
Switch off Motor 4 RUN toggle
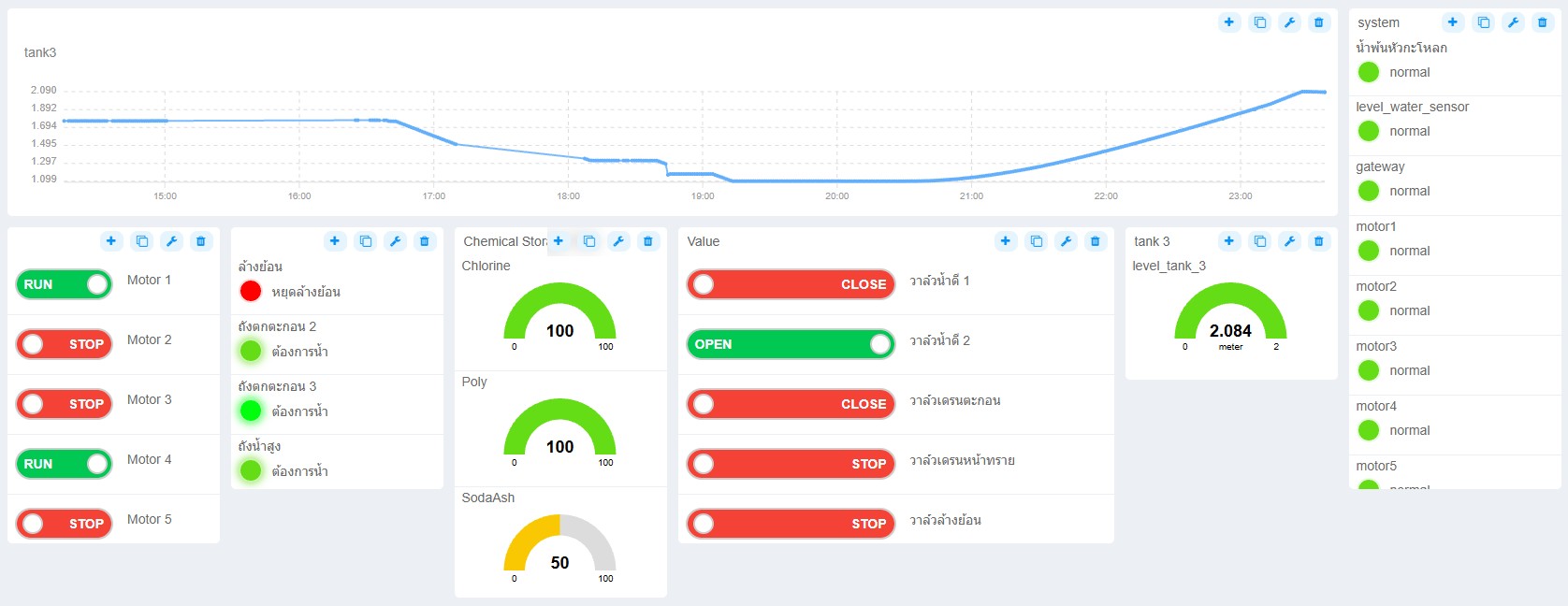point(64,464)
